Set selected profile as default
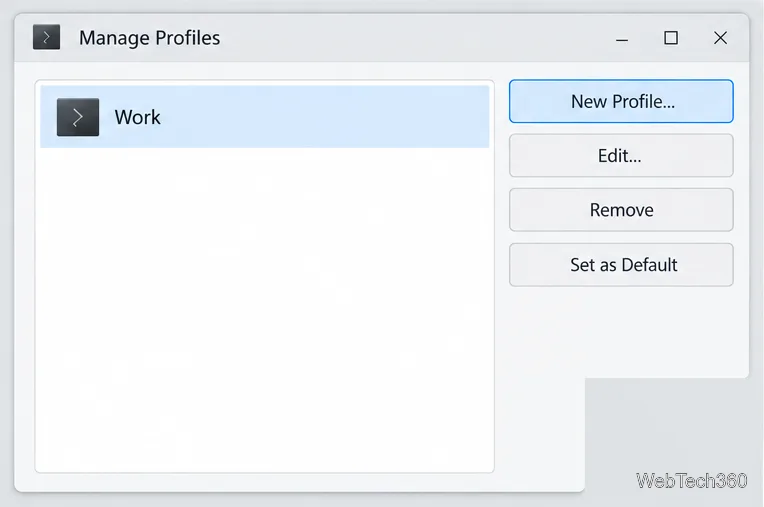Image resolution: width=764 pixels, height=507 pixels. [621, 264]
